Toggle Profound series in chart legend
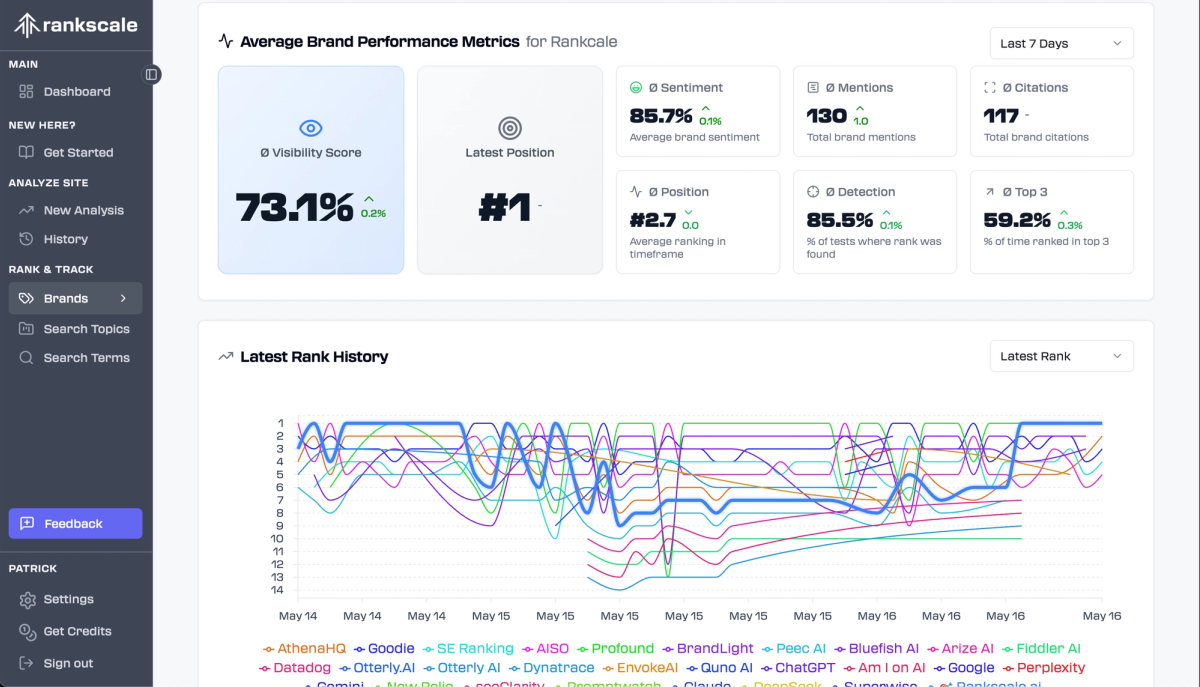The width and height of the screenshot is (1200, 687). 614,649
